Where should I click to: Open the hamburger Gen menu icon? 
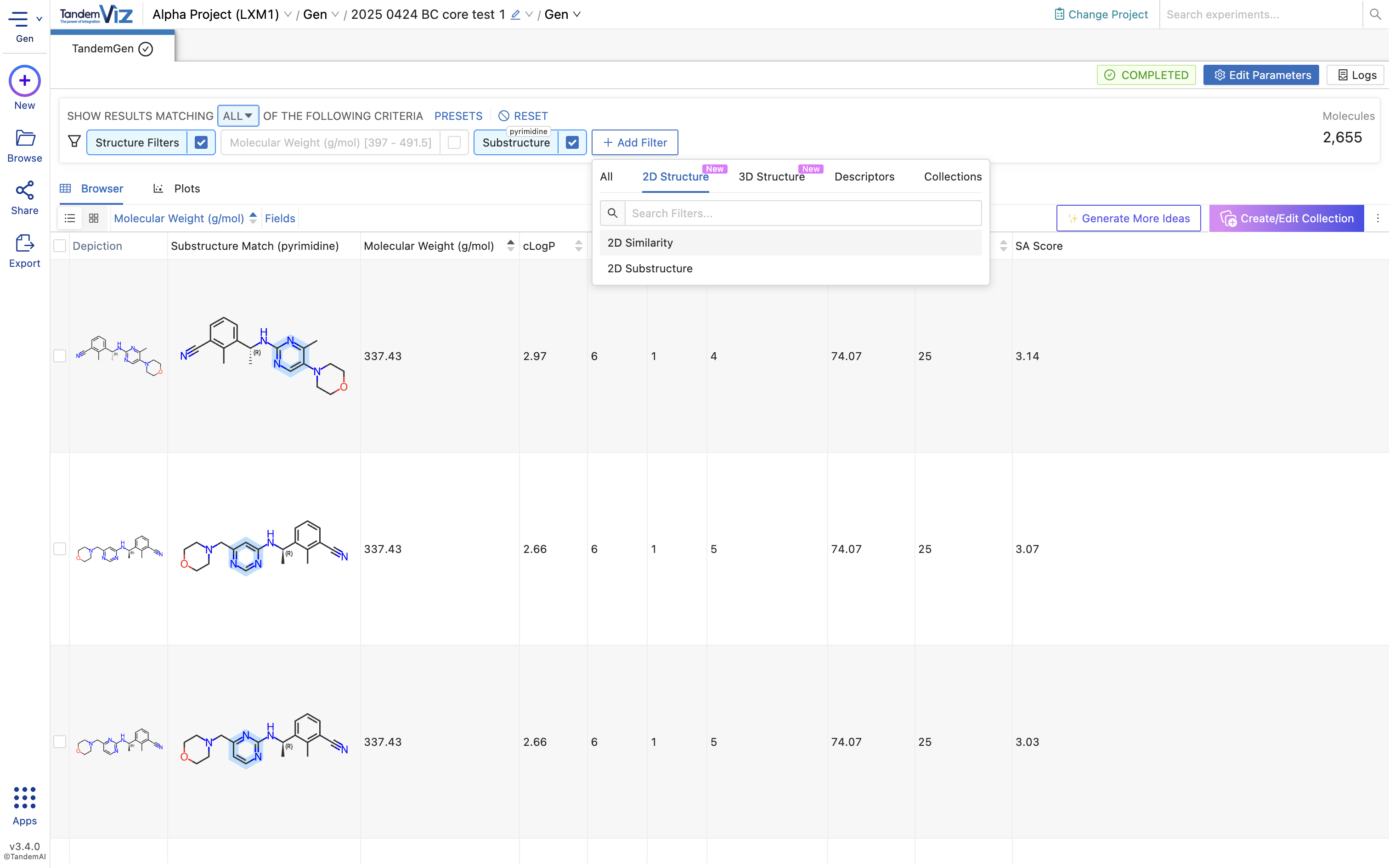pos(18,19)
